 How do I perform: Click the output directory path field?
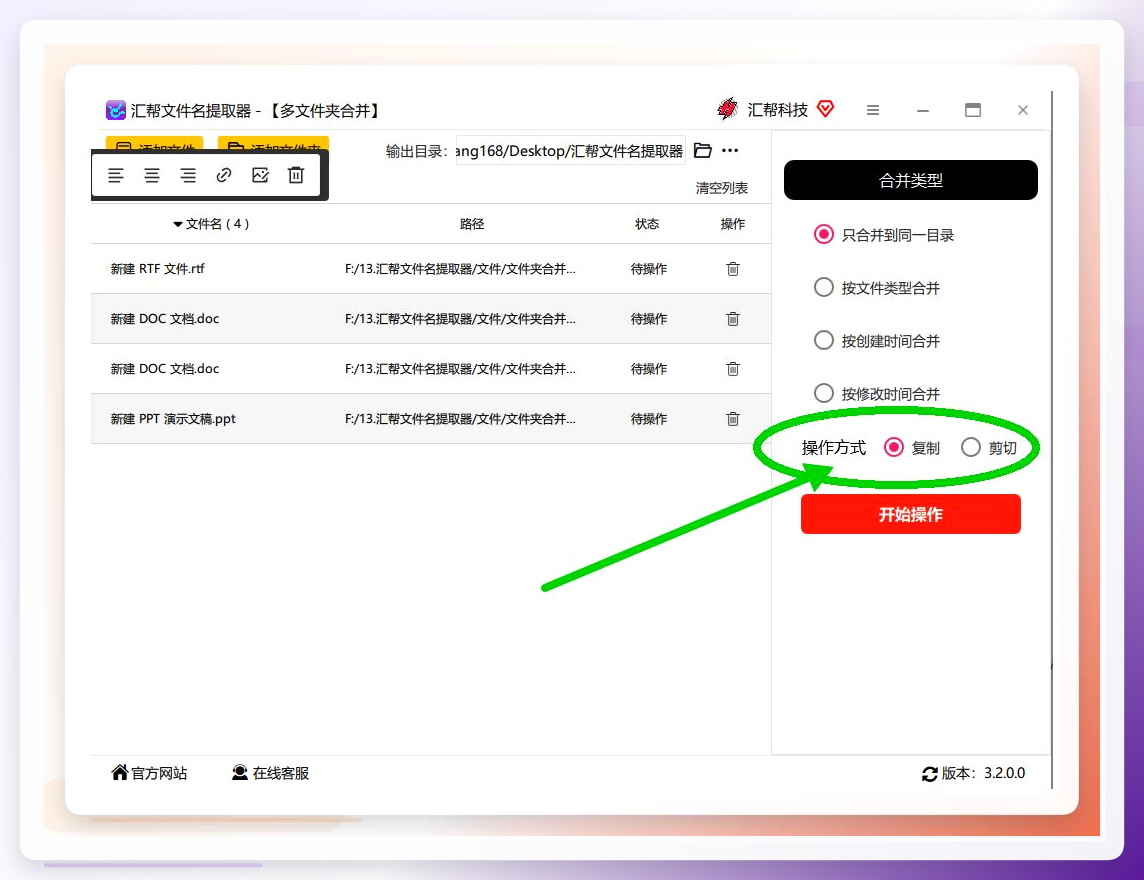(571, 150)
